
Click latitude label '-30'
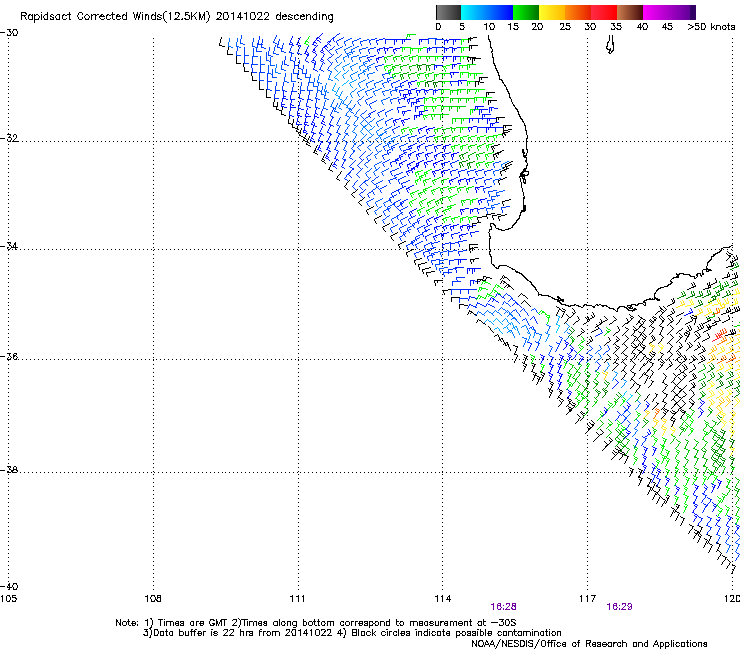(9, 33)
